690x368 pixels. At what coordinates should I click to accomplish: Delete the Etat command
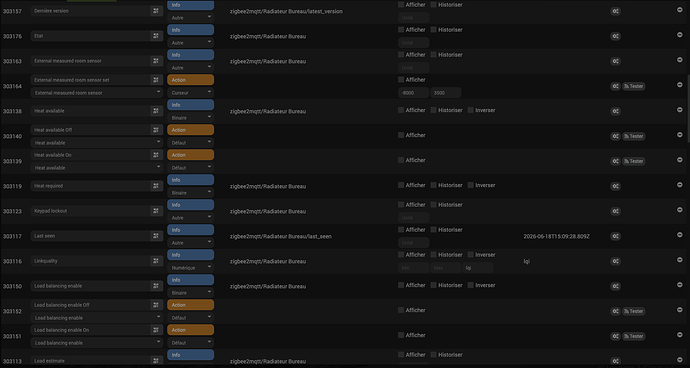click(680, 35)
